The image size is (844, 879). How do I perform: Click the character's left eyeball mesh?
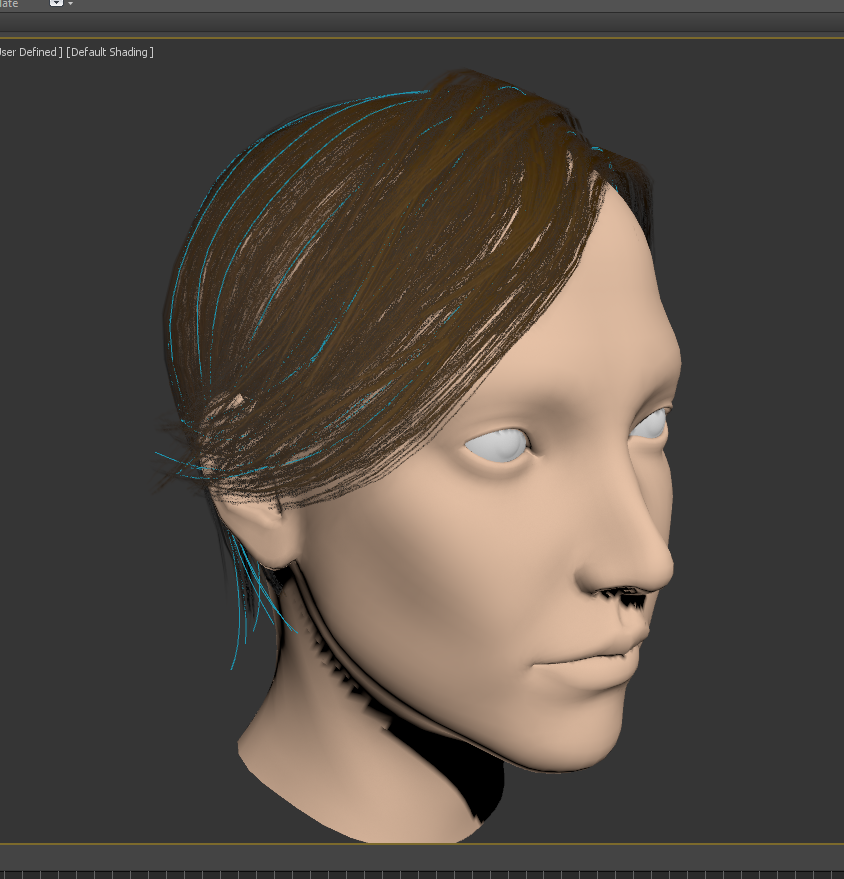click(650, 424)
